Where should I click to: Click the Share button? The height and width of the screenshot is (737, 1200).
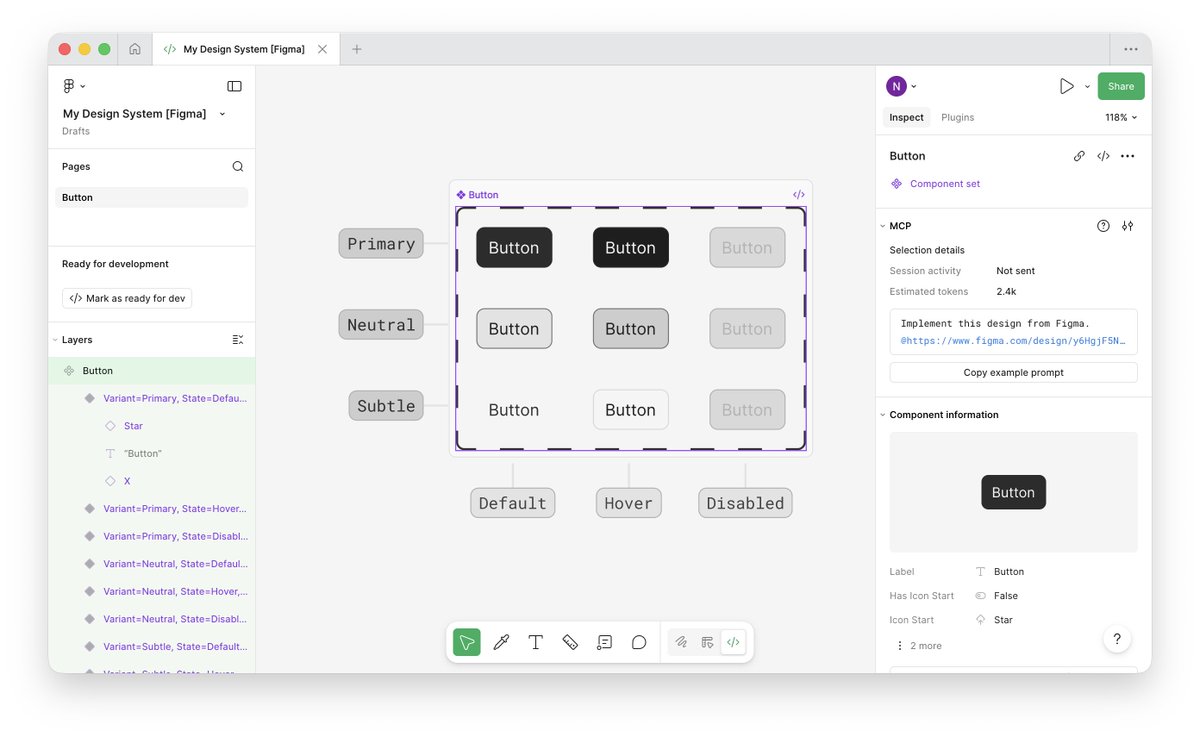[x=1121, y=86]
